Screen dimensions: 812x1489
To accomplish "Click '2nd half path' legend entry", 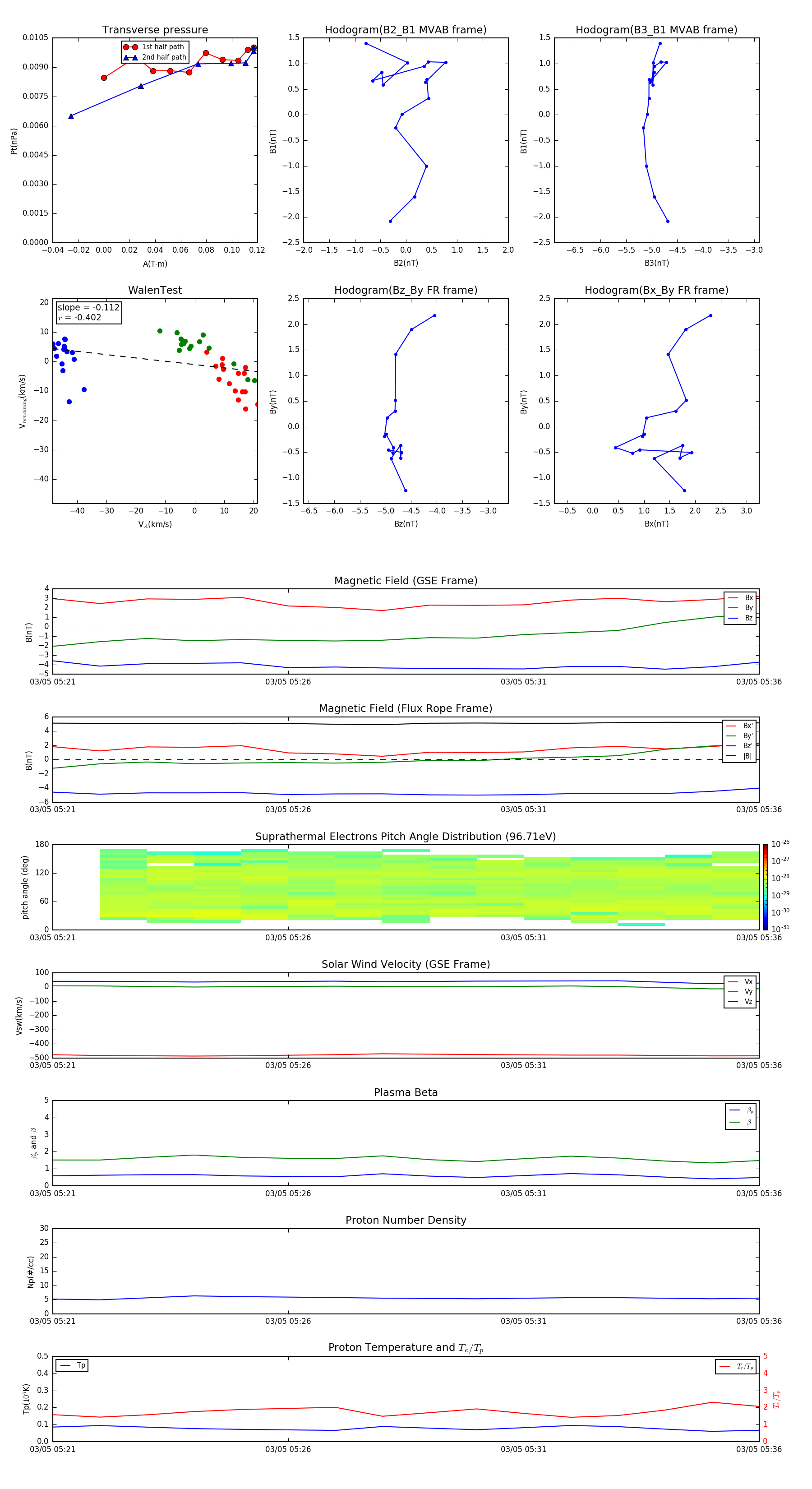I will click(x=155, y=57).
